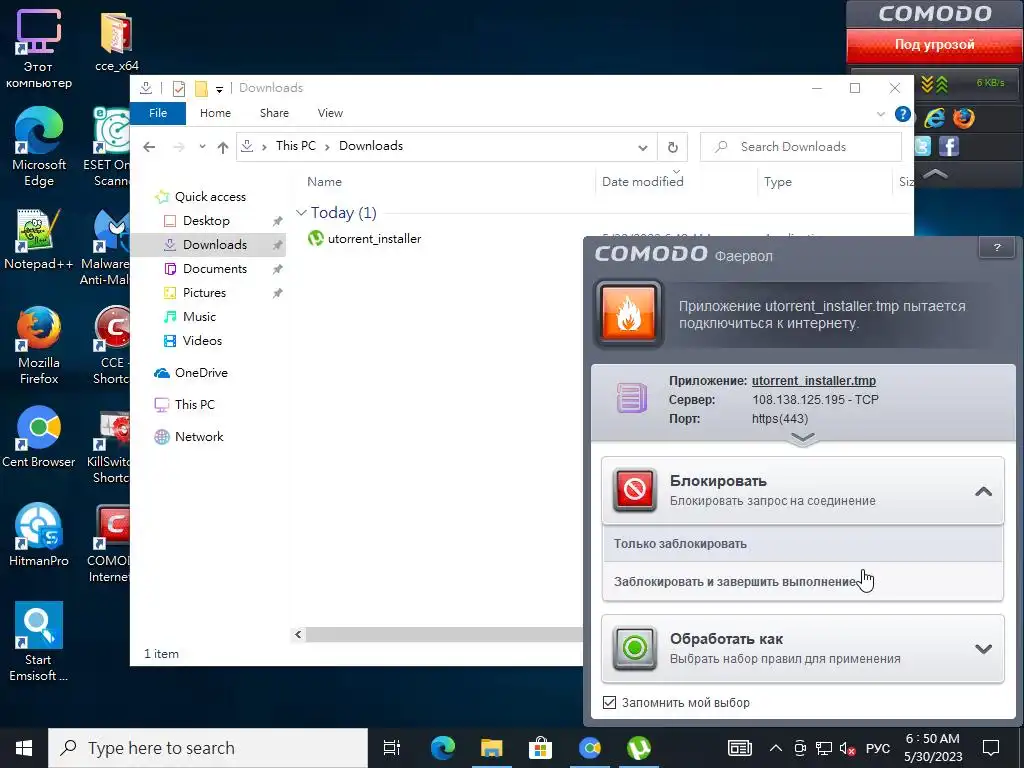Select the Microsoft Edge desktop shortcut
Image resolution: width=1024 pixels, height=768 pixels.
(39, 147)
